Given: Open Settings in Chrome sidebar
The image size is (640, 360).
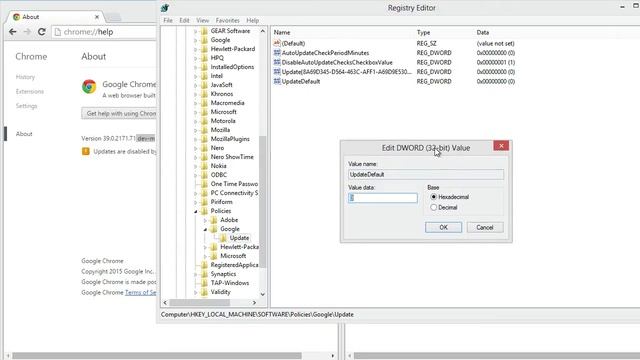Looking at the screenshot, I should pyautogui.click(x=26, y=106).
